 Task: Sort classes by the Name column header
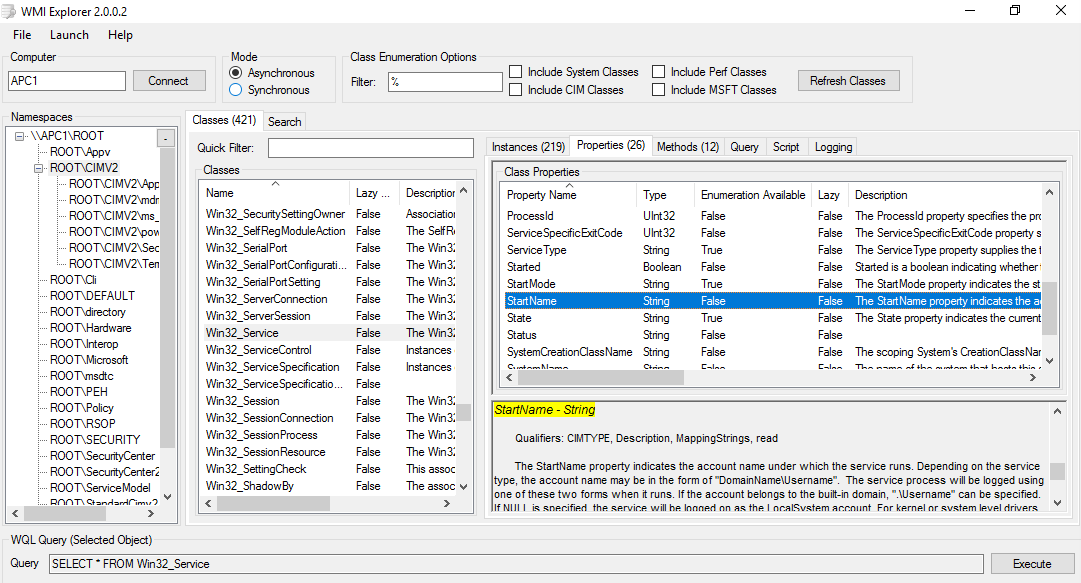point(276,193)
